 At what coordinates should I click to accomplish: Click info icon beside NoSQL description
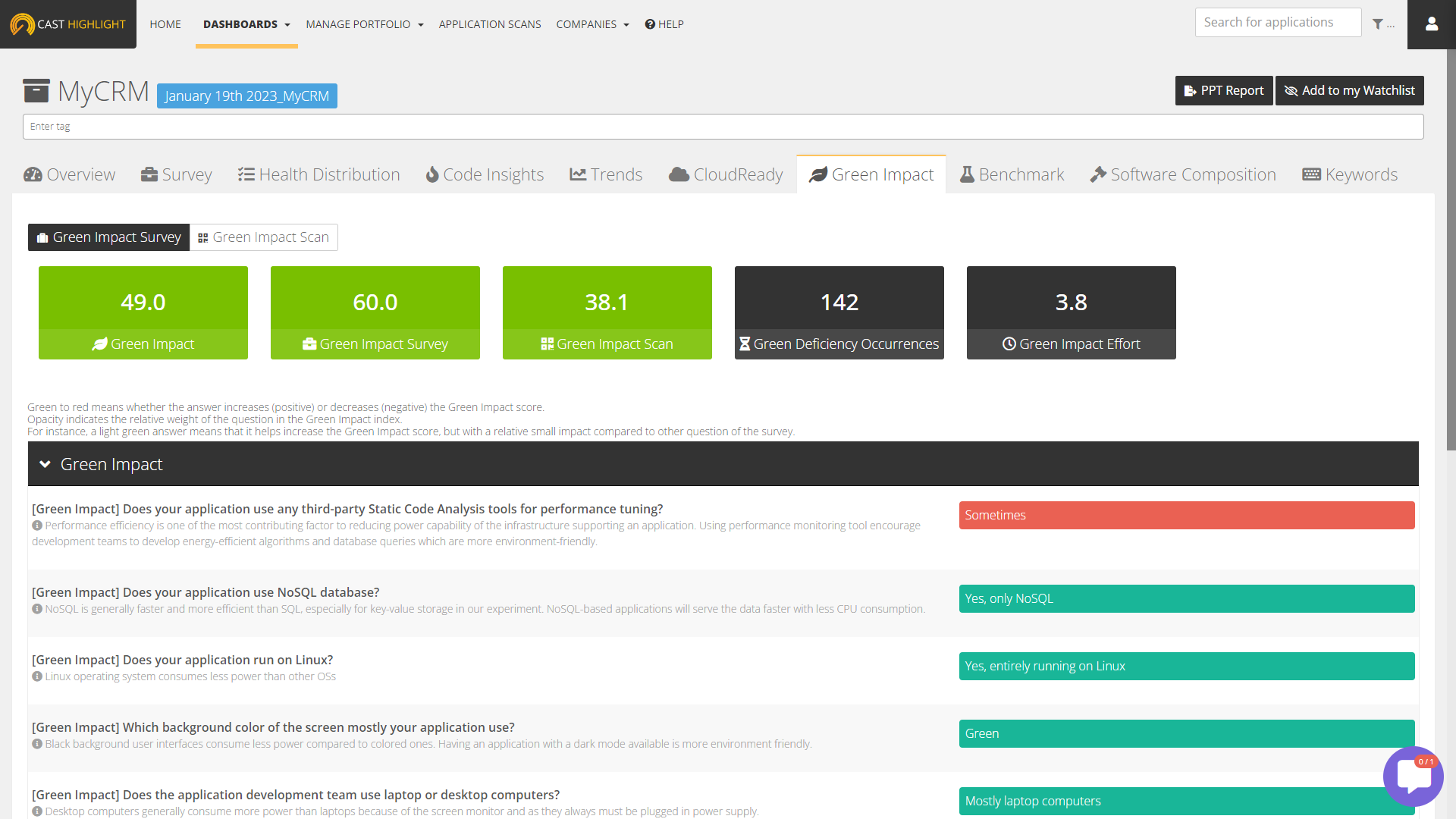pyautogui.click(x=37, y=609)
